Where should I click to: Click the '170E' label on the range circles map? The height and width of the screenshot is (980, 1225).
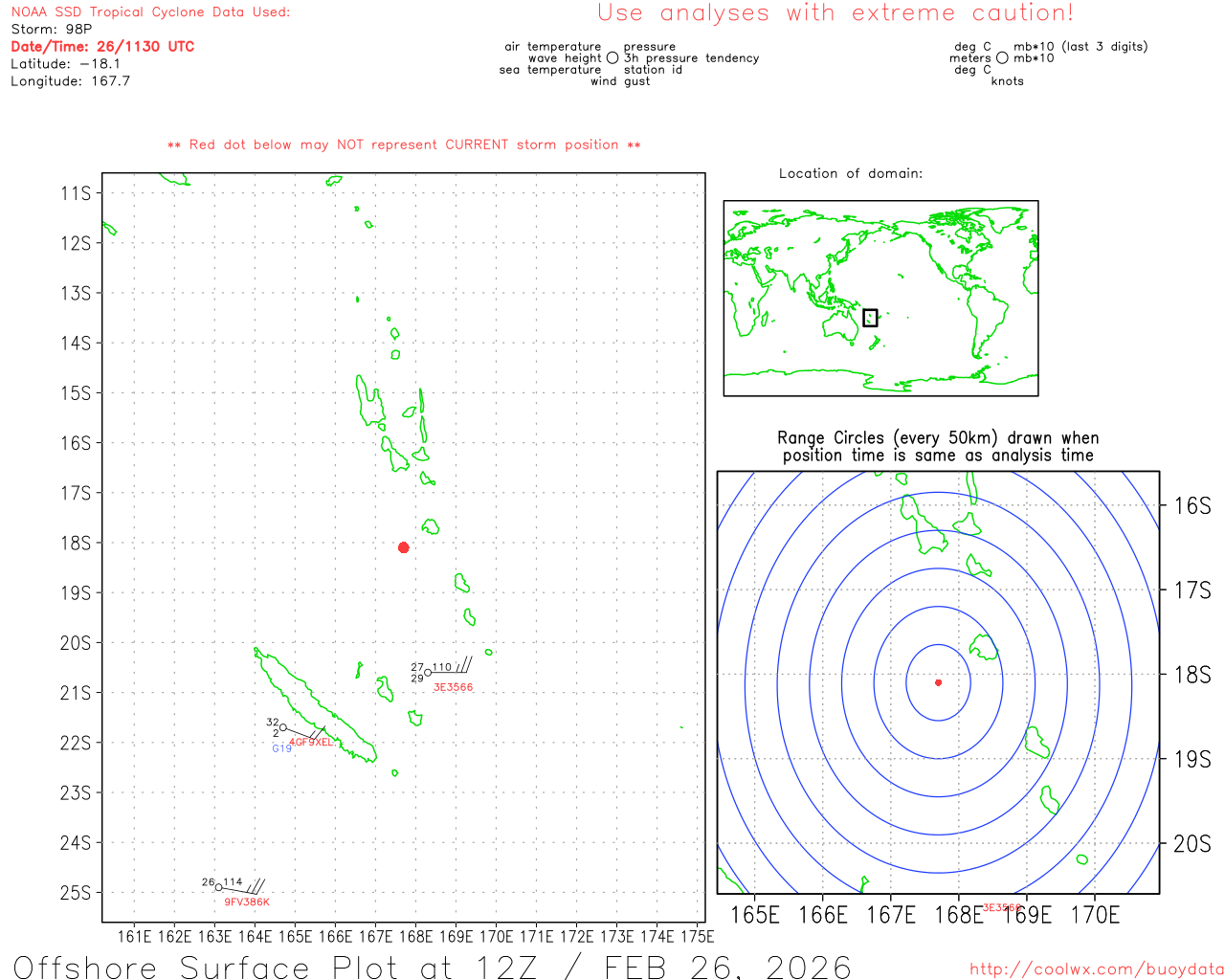point(1095,915)
